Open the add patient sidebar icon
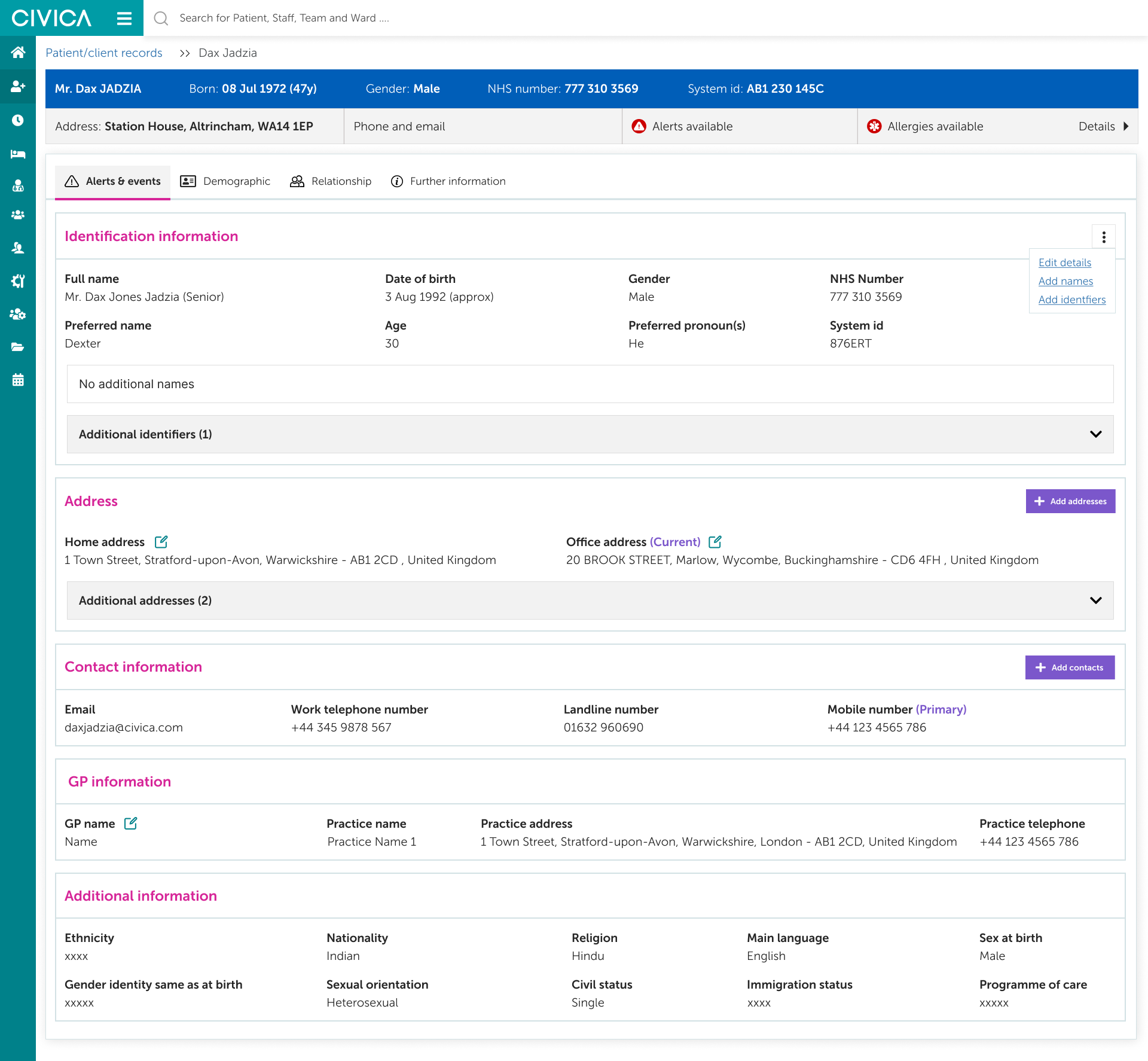This screenshot has height=1061, width=1148. tap(18, 87)
